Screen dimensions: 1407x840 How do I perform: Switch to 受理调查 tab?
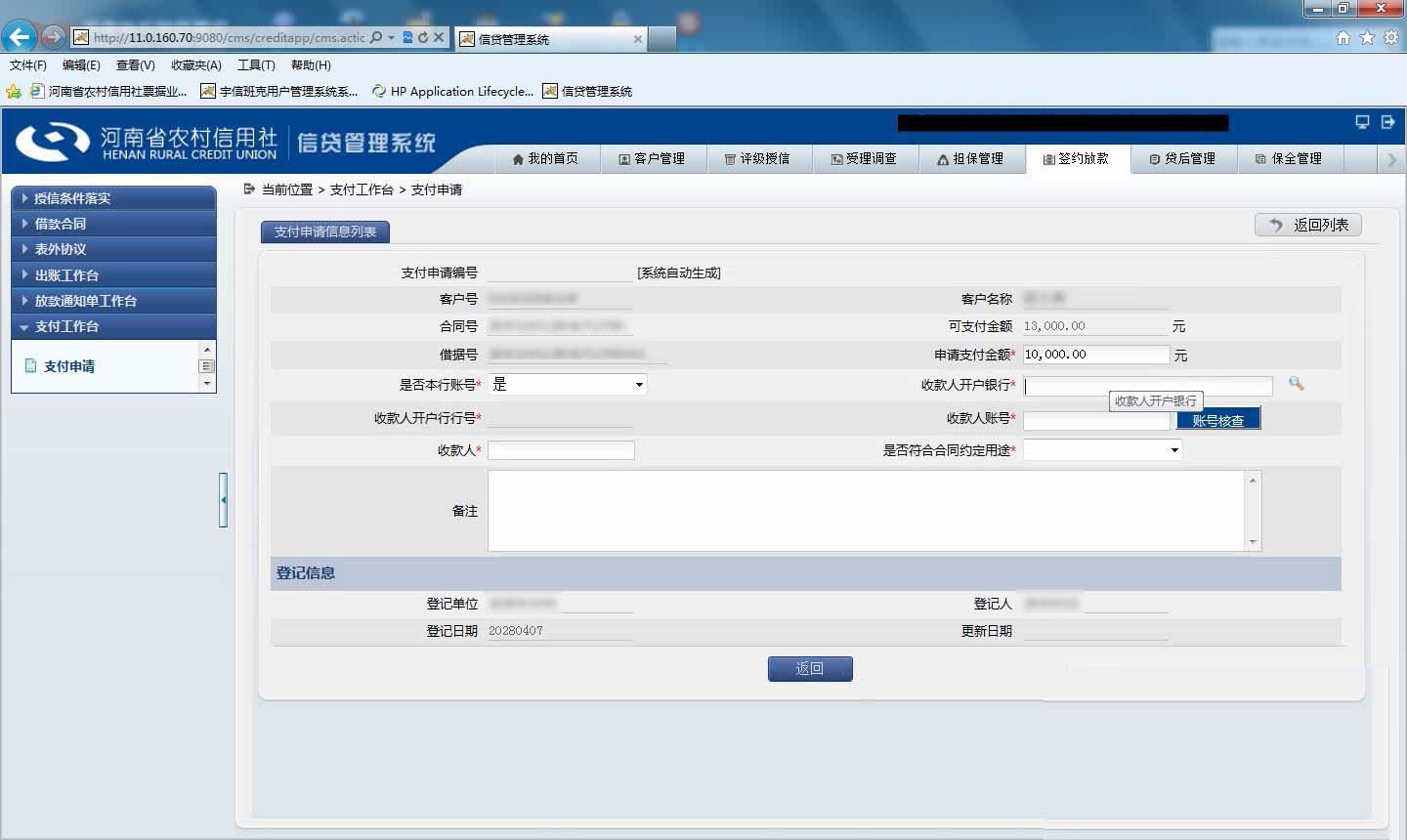pos(864,159)
